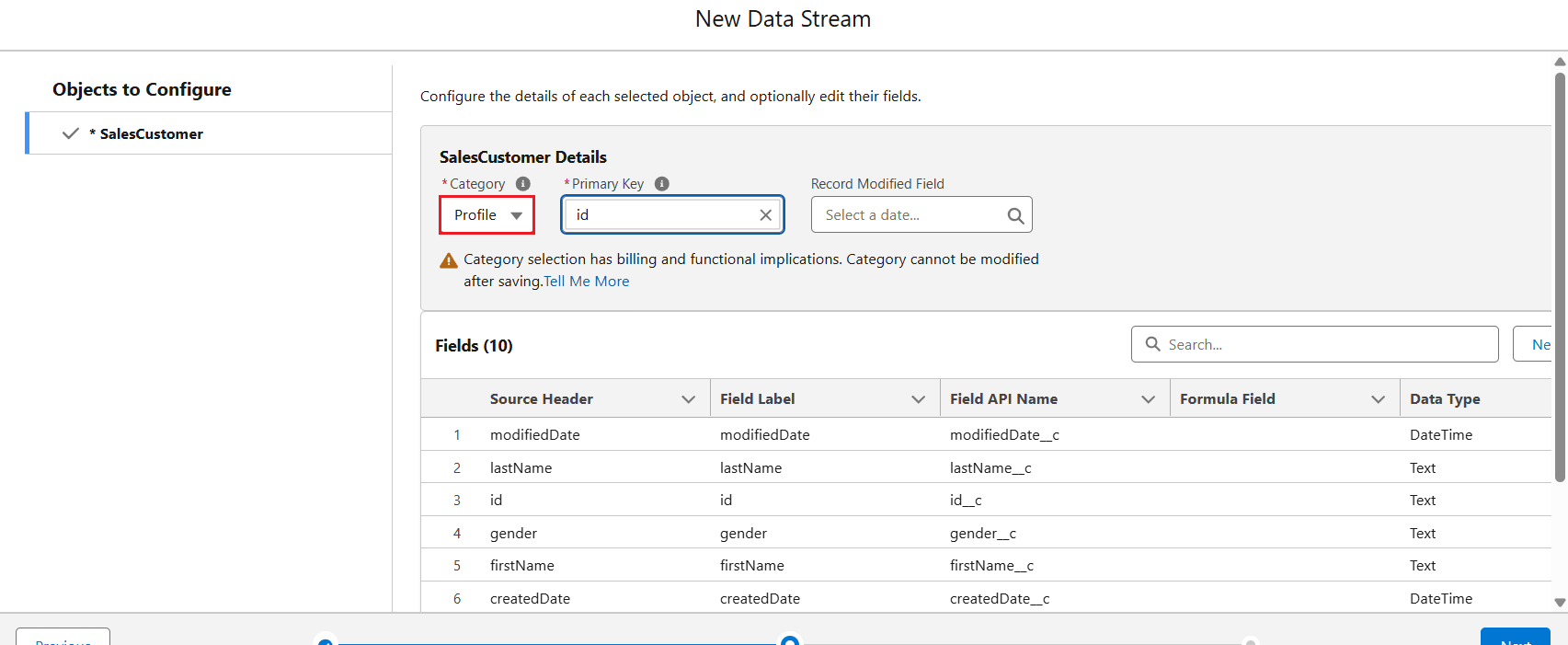The image size is (1568, 645).
Task: Click the Record Modified Field search icon
Action: click(x=1015, y=215)
